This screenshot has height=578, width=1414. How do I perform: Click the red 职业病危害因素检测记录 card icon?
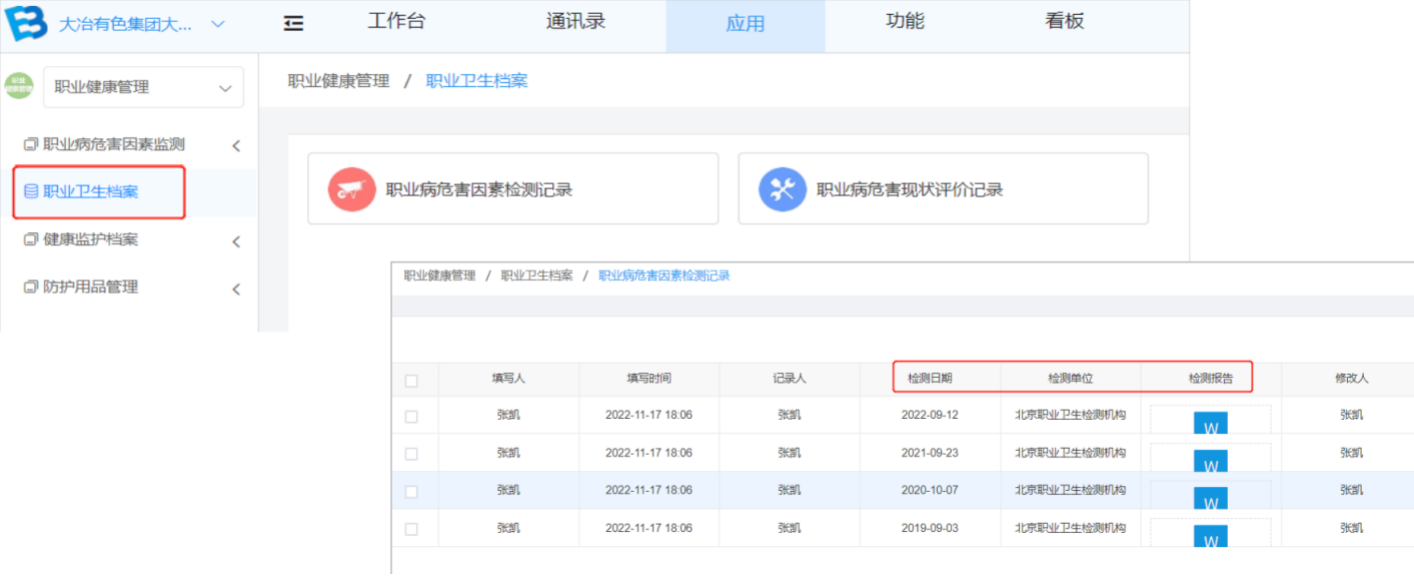(x=351, y=189)
